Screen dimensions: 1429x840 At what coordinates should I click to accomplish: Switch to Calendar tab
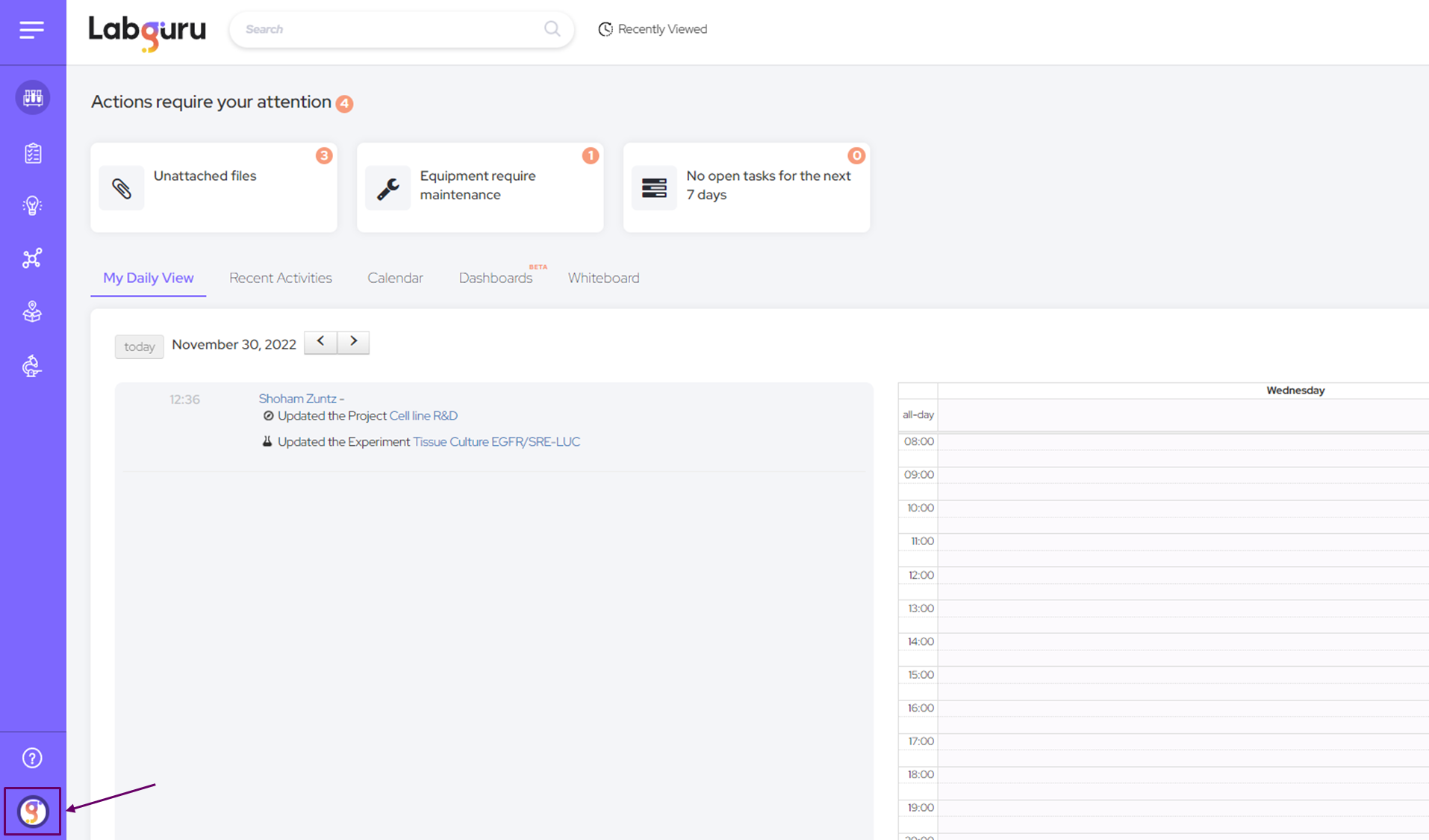coord(395,278)
